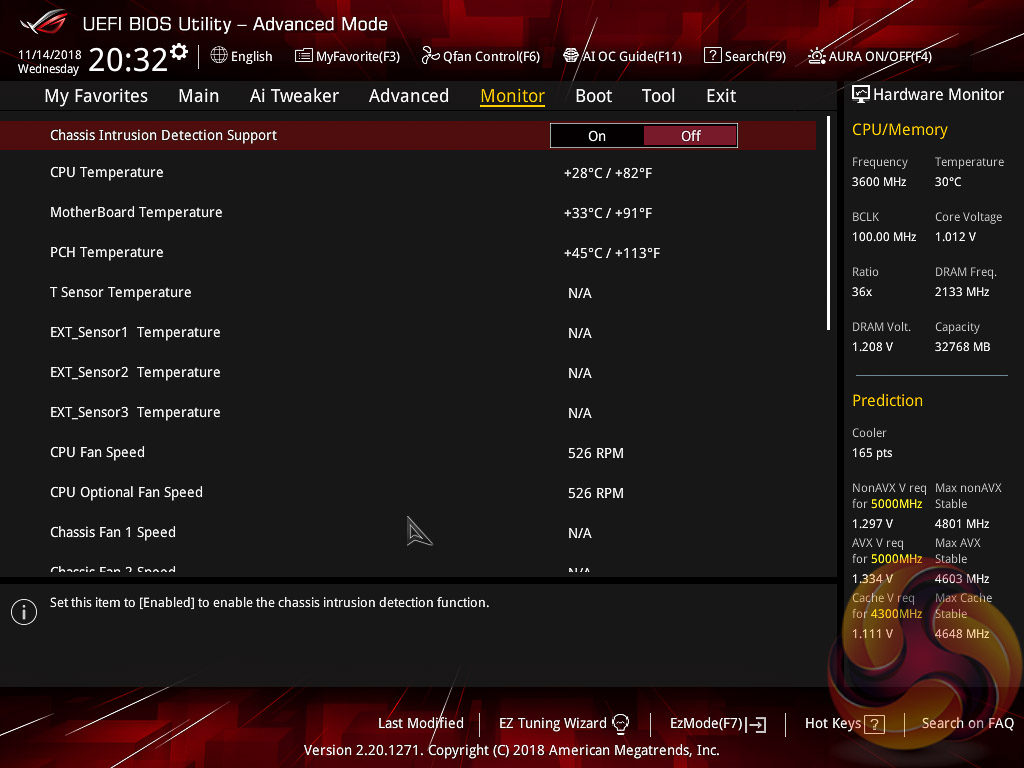The image size is (1024, 768).
Task: Open the My Favorites tab
Action: (x=96, y=96)
